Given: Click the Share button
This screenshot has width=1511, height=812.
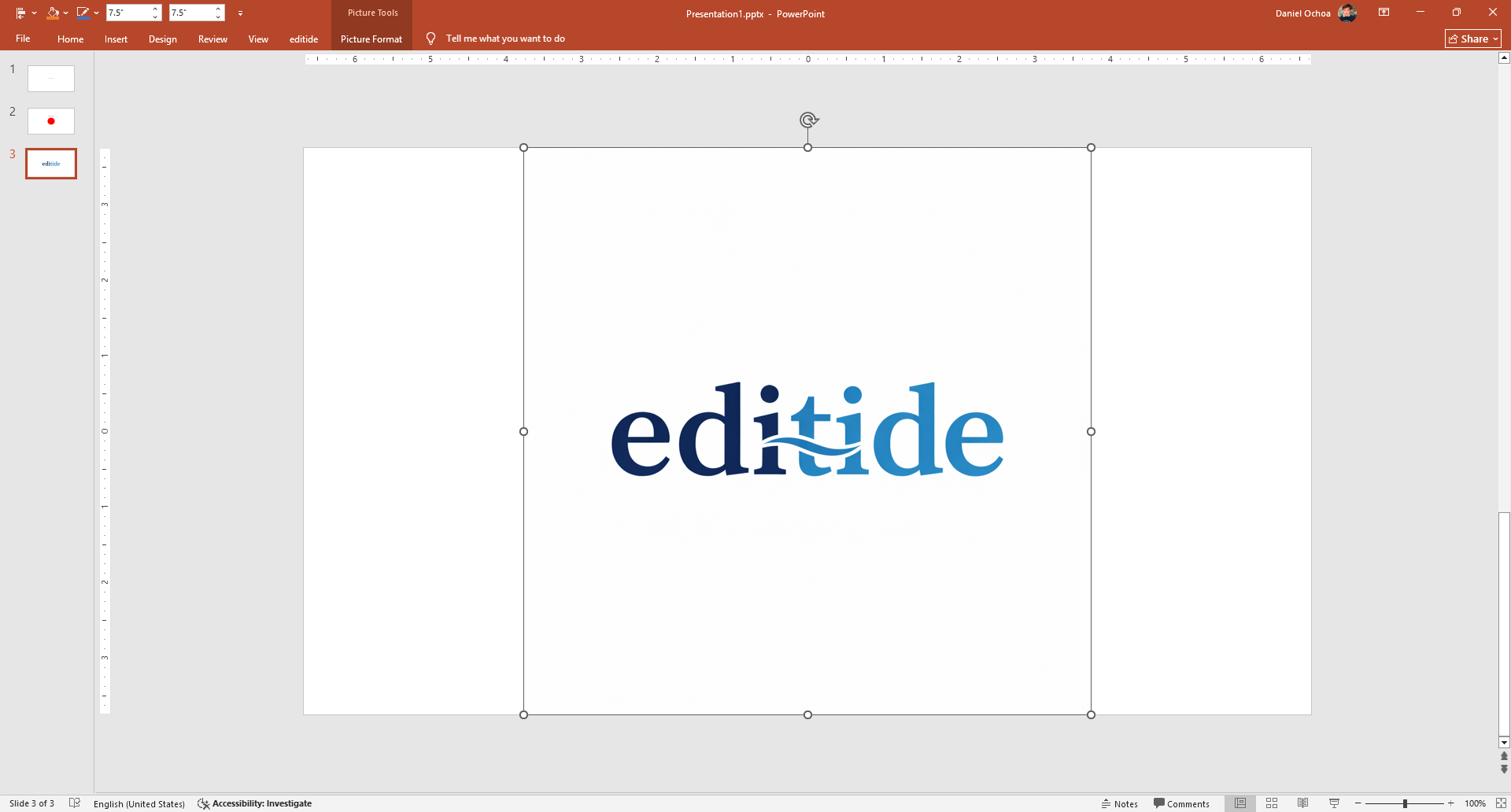Looking at the screenshot, I should 1473,39.
